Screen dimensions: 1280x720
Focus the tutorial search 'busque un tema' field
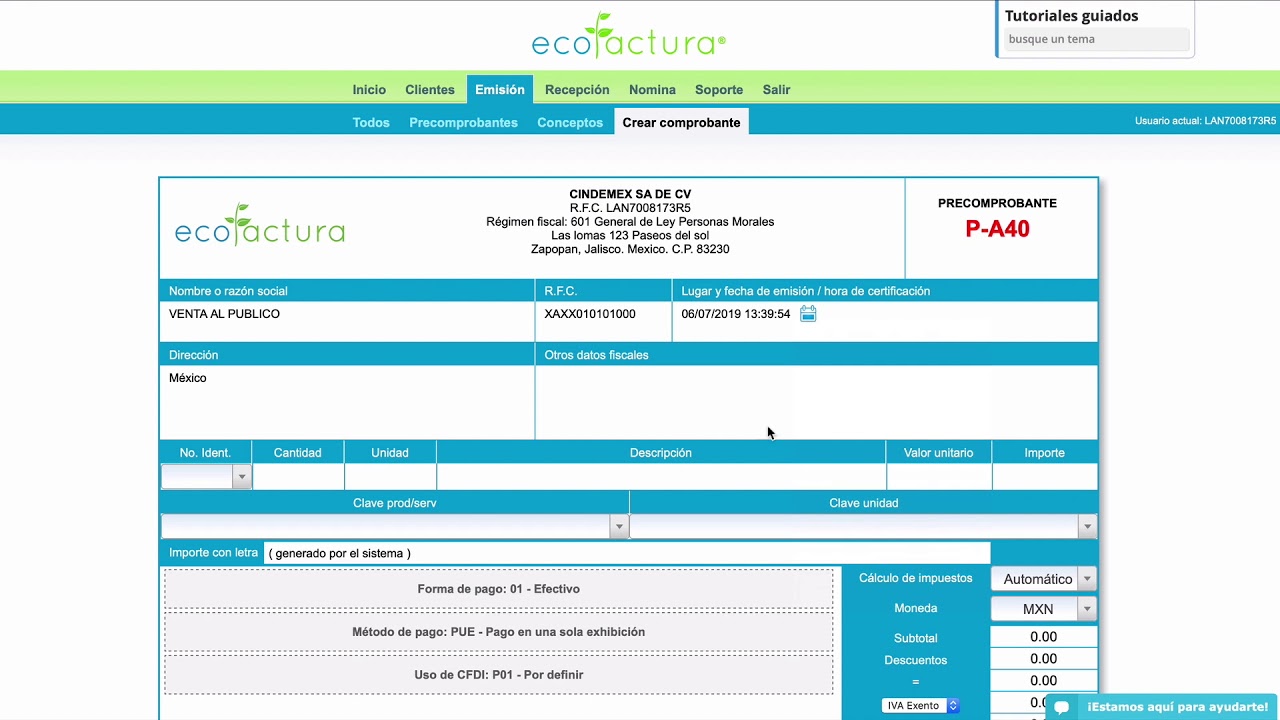pyautogui.click(x=1097, y=39)
